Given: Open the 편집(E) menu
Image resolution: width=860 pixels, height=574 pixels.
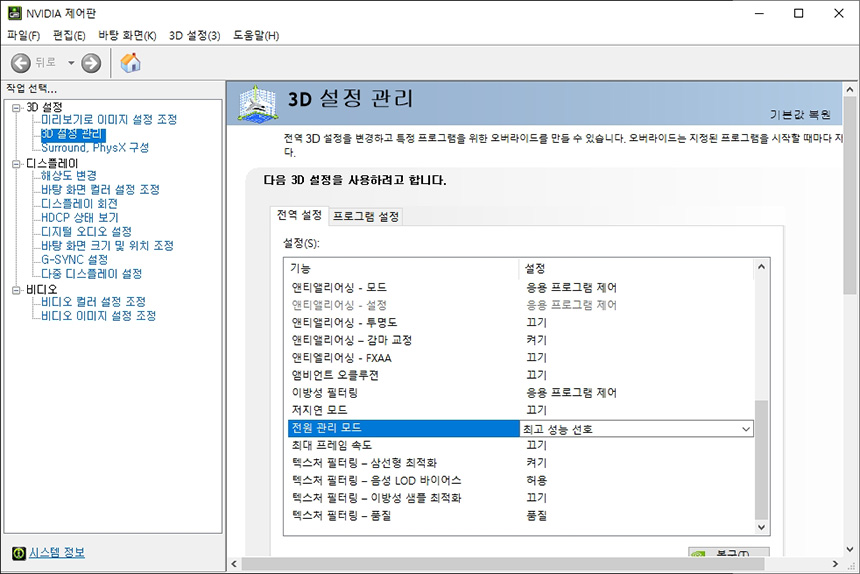Looking at the screenshot, I should [69, 36].
